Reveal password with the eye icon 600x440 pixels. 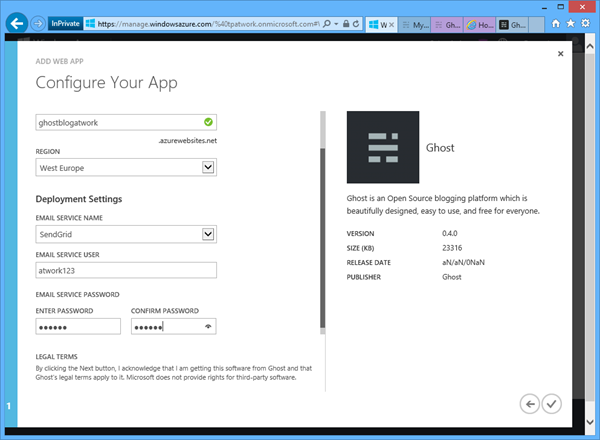click(208, 326)
